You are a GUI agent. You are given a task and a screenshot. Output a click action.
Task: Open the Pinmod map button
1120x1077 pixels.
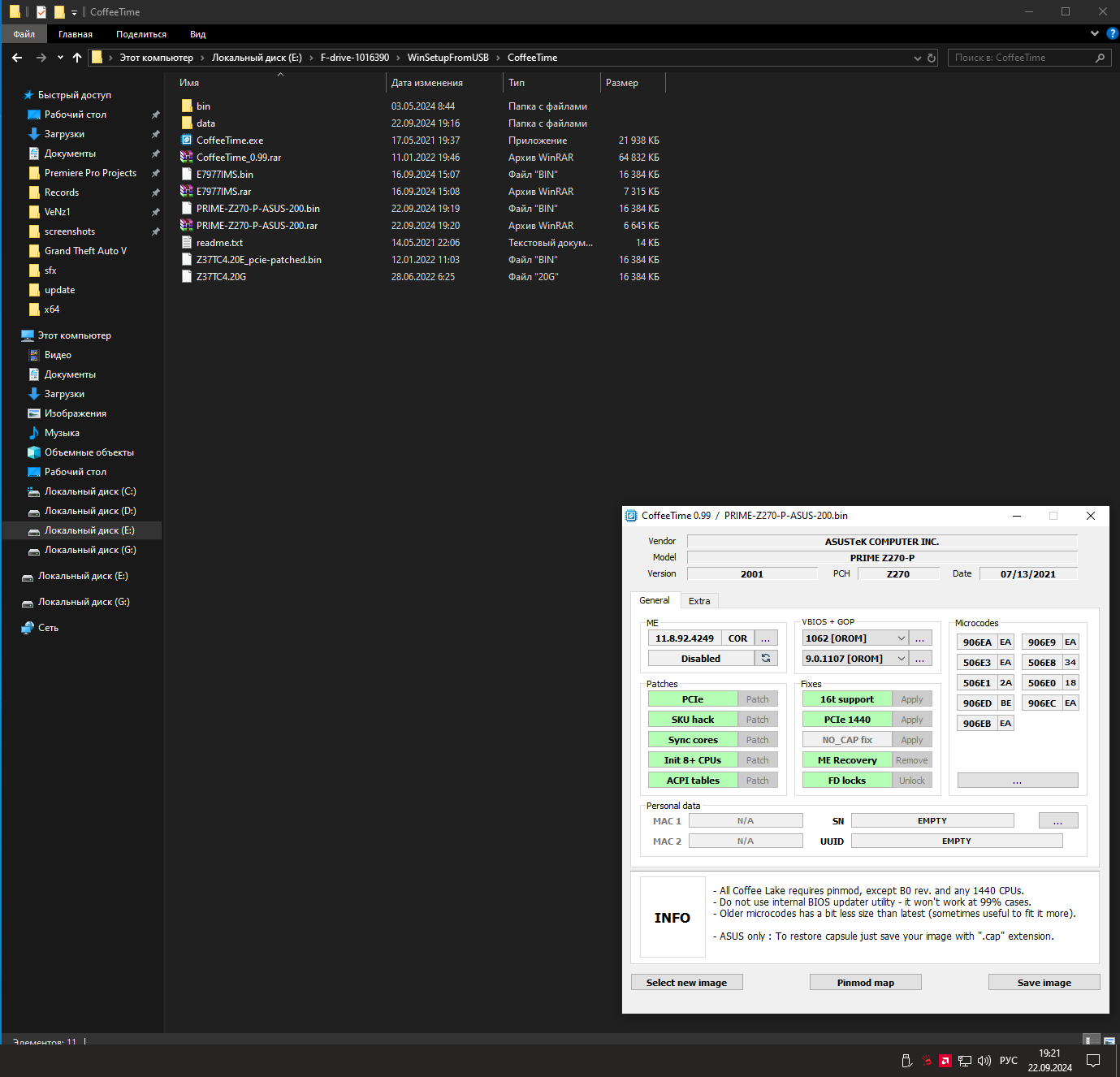866,983
